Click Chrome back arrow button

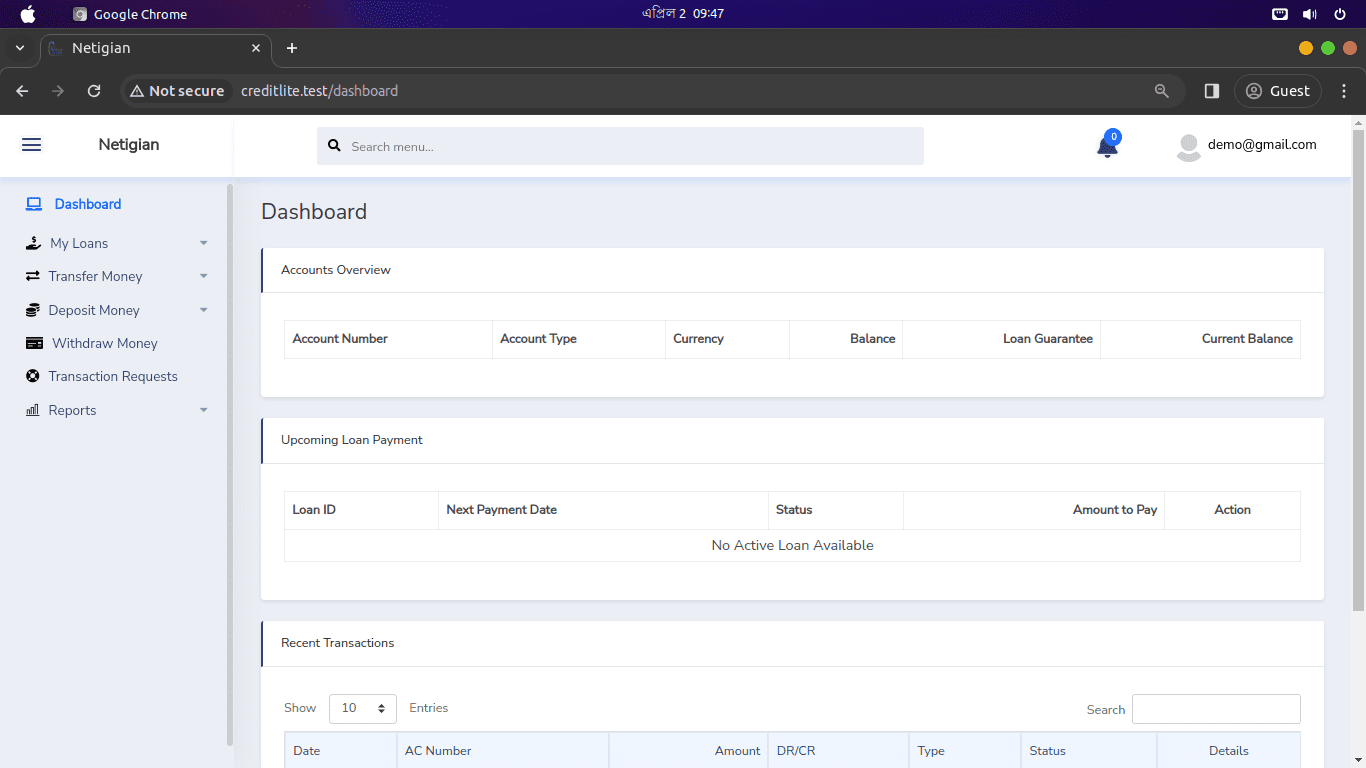22,91
